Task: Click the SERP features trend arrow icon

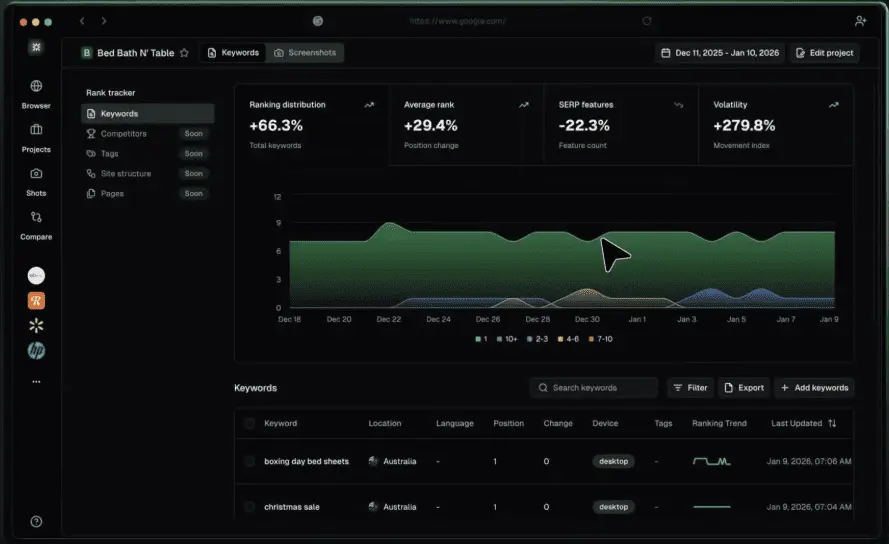Action: click(678, 105)
